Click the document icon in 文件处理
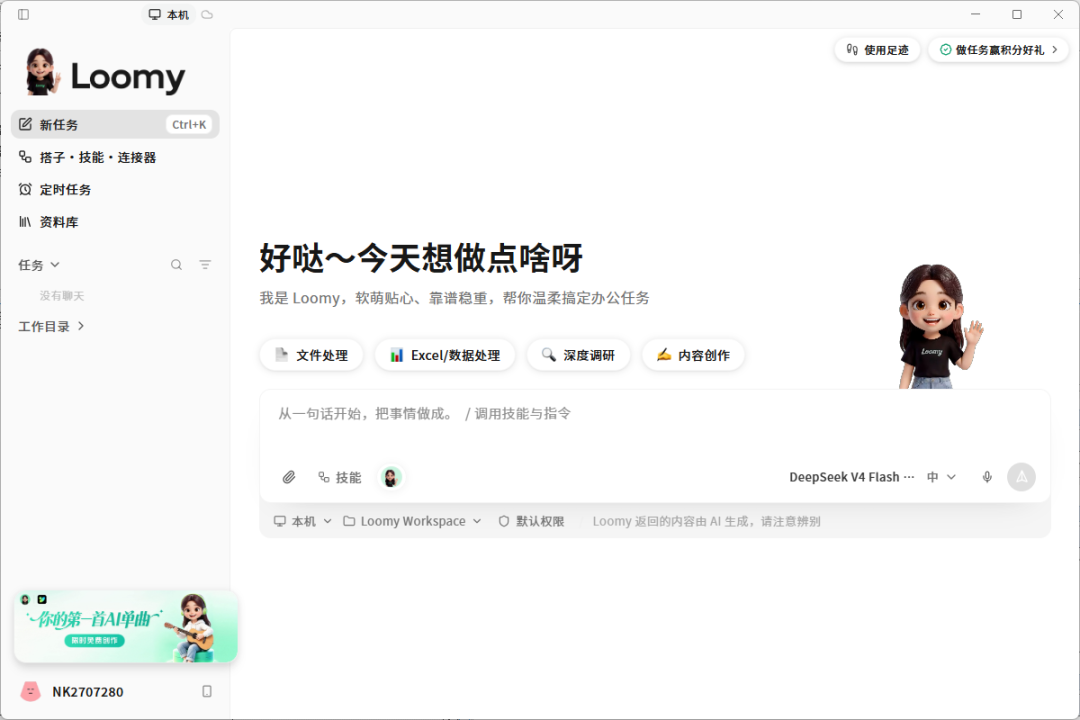 (281, 354)
